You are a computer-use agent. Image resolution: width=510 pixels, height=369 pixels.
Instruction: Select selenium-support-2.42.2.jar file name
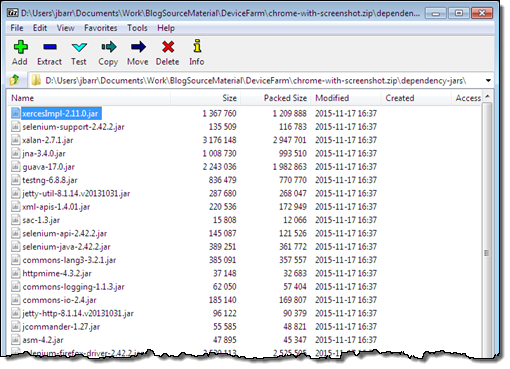(x=73, y=127)
